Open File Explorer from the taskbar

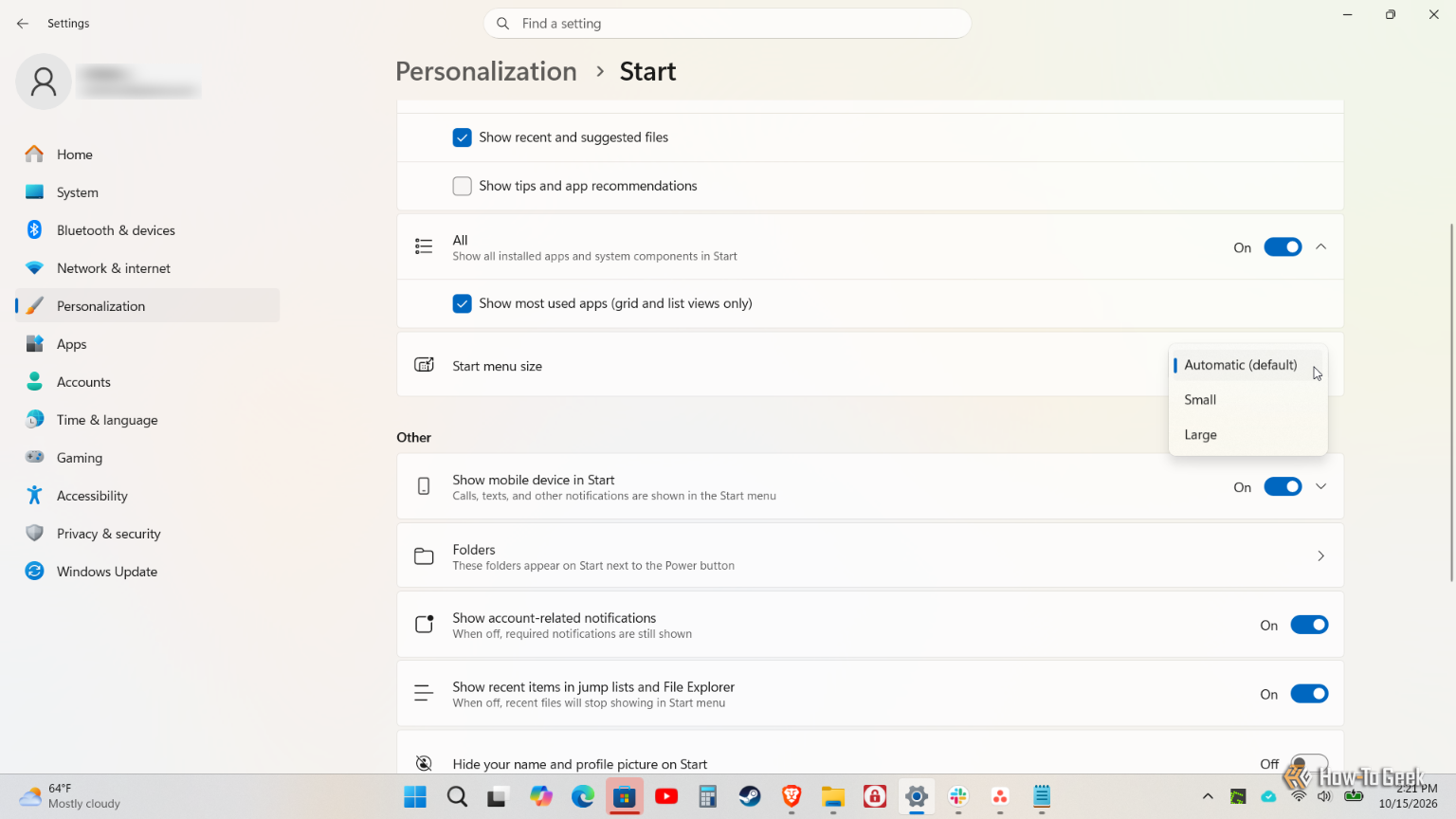(833, 797)
